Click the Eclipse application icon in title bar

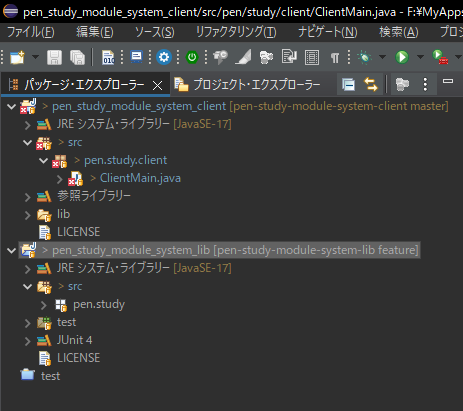click(x=10, y=11)
